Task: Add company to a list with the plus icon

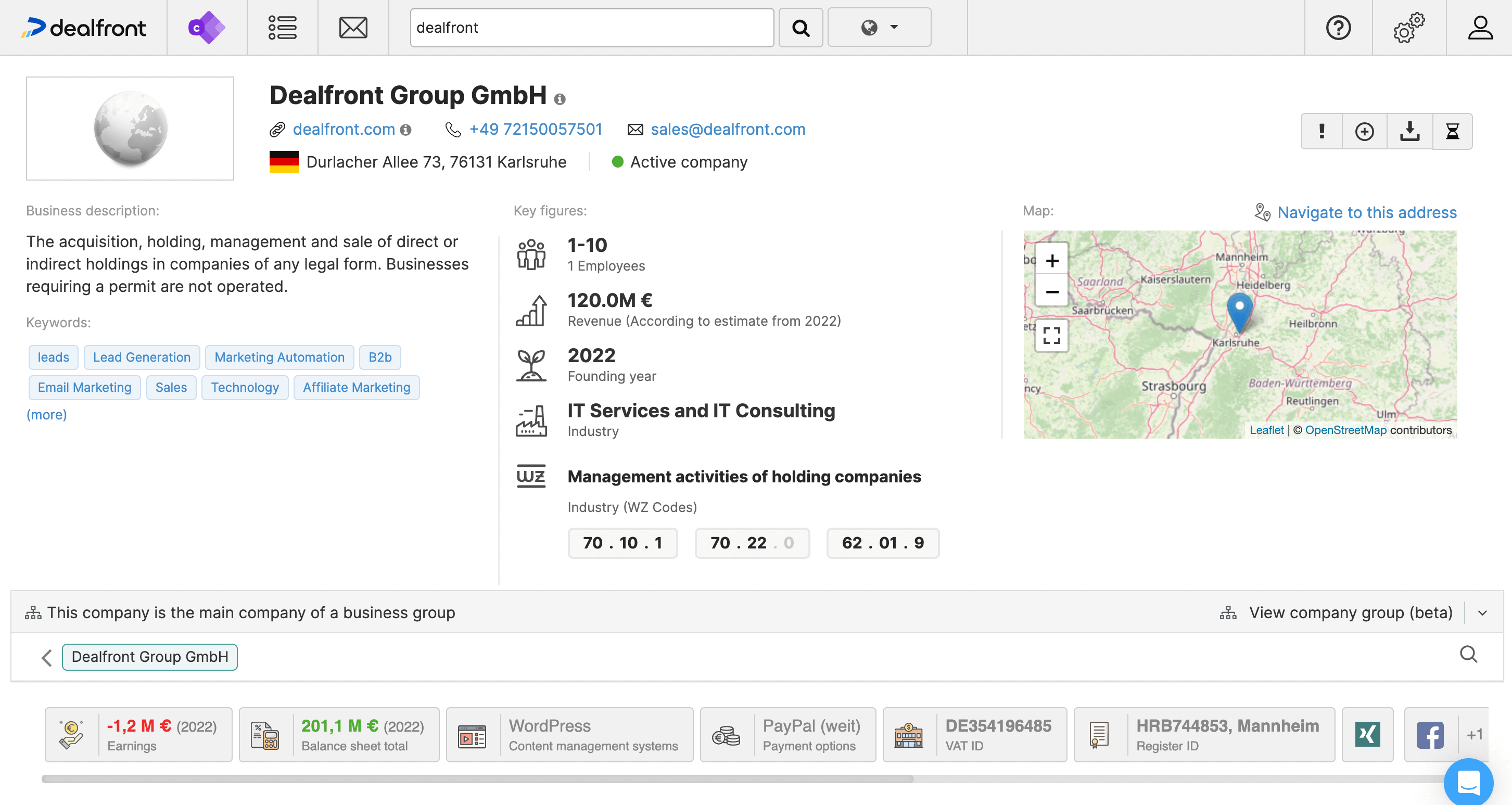Action: pos(1365,131)
